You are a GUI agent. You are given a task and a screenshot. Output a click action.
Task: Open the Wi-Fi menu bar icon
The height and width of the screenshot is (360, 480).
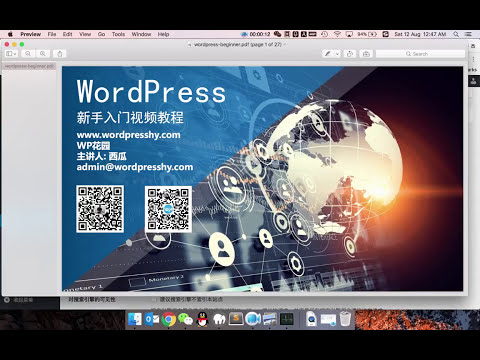pos(337,34)
